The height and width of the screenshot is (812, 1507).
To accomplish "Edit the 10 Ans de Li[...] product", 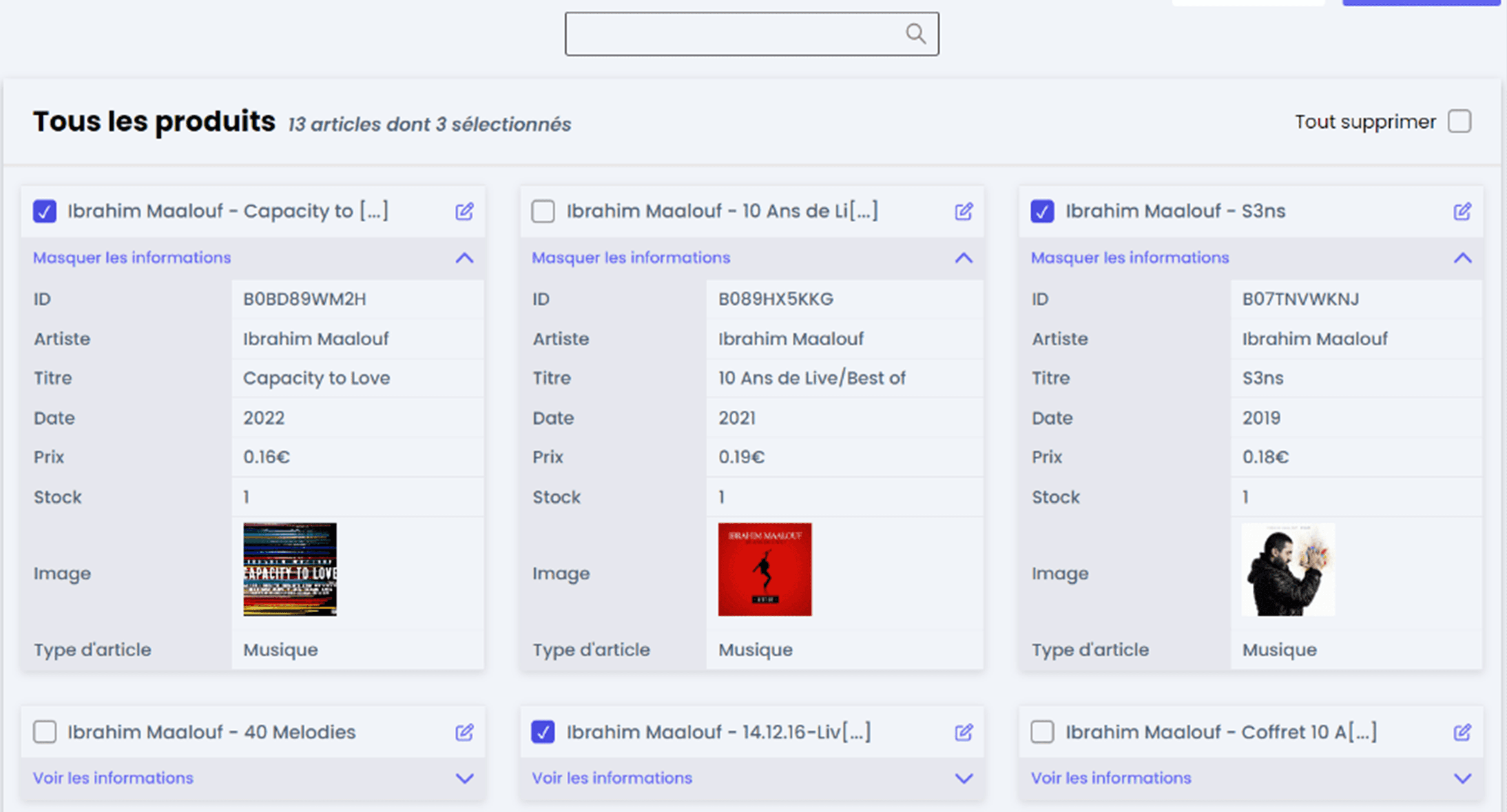I will coord(963,211).
